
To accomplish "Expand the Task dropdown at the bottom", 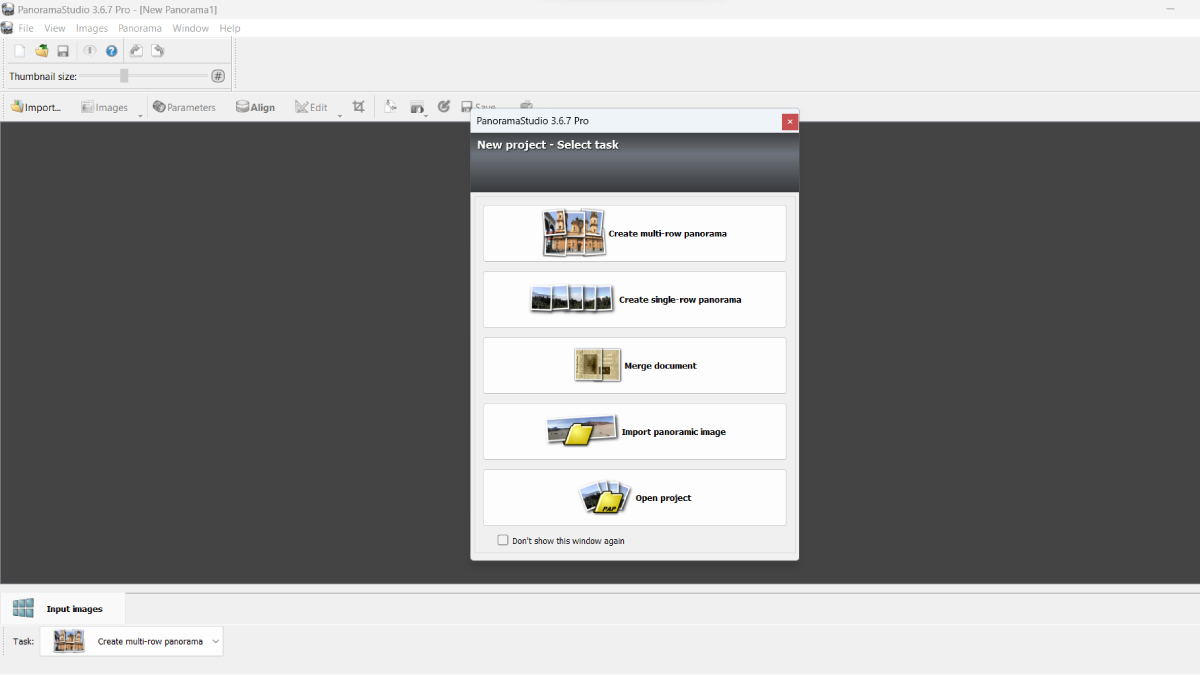I will [215, 642].
